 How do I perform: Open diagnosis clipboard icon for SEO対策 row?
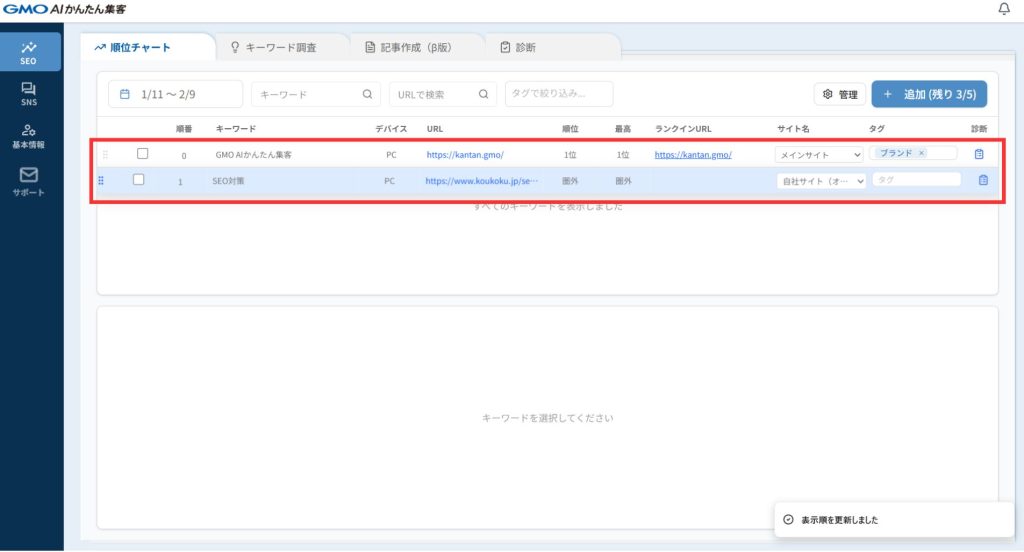point(983,181)
